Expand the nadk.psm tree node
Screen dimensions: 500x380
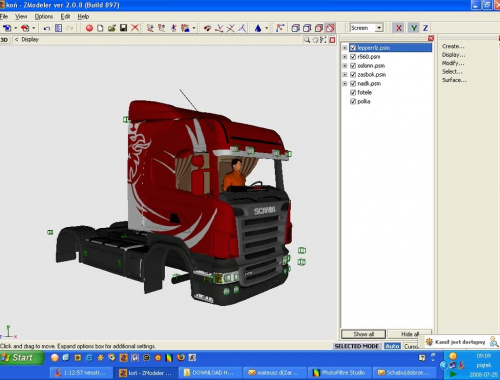(x=345, y=83)
